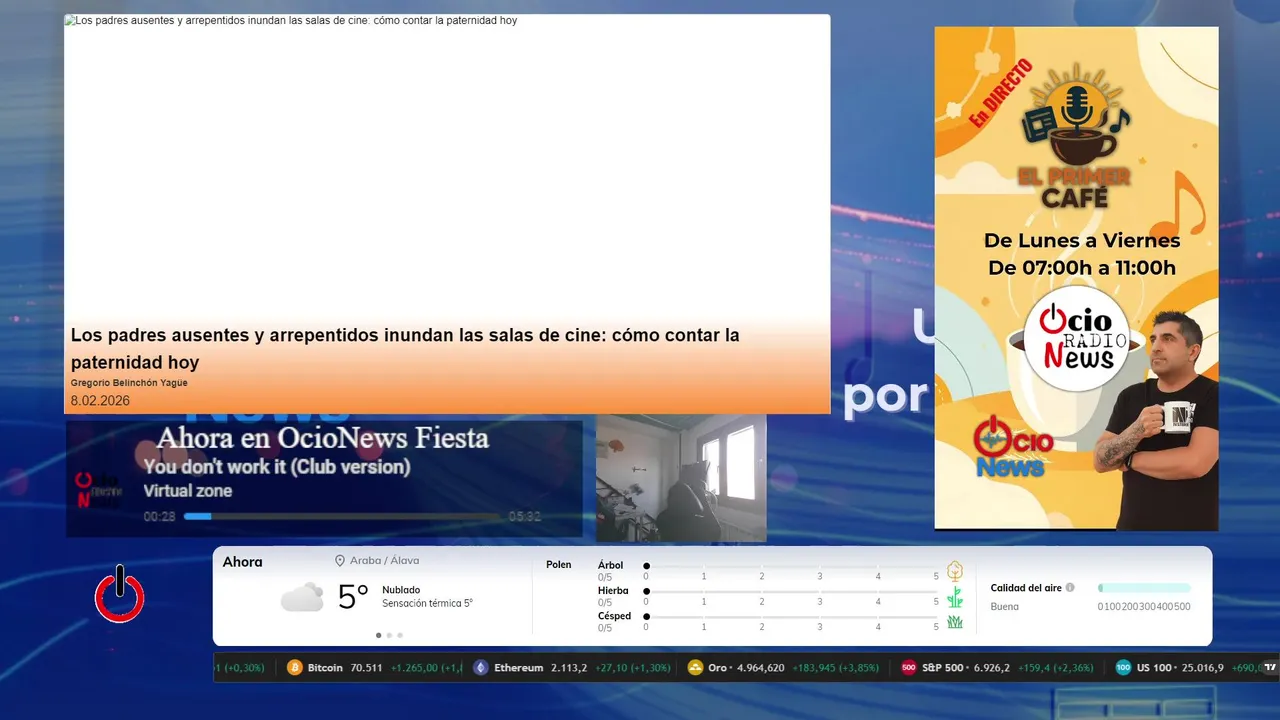The image size is (1280, 720).
Task: Click the radio host photo on banner
Action: pos(1158,420)
